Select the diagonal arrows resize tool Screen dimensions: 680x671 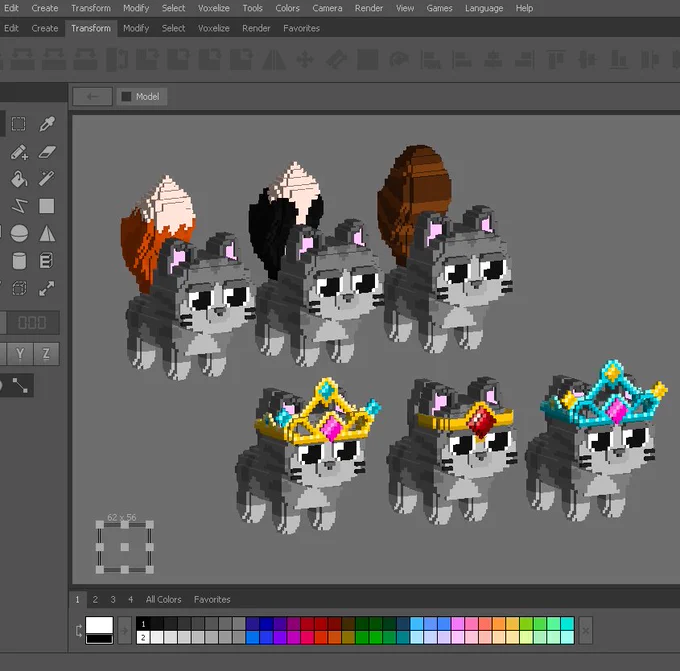point(47,288)
